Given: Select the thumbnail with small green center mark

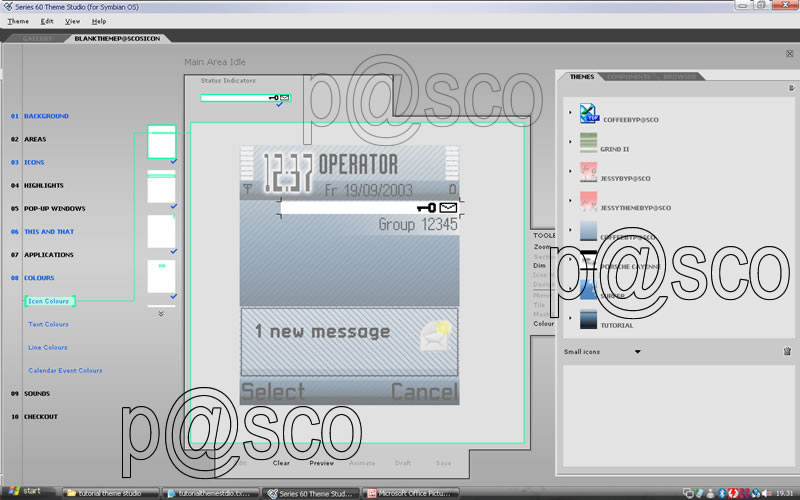Looking at the screenshot, I should (x=162, y=277).
